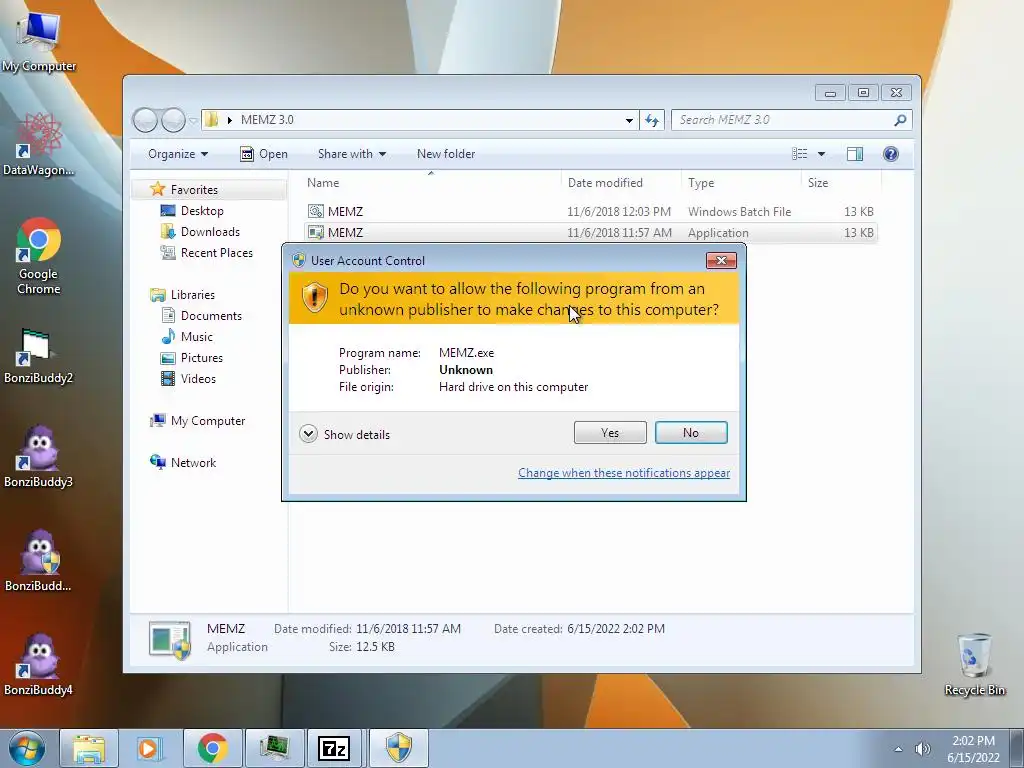
Task: Sort by Date modified column
Action: (x=620, y=183)
